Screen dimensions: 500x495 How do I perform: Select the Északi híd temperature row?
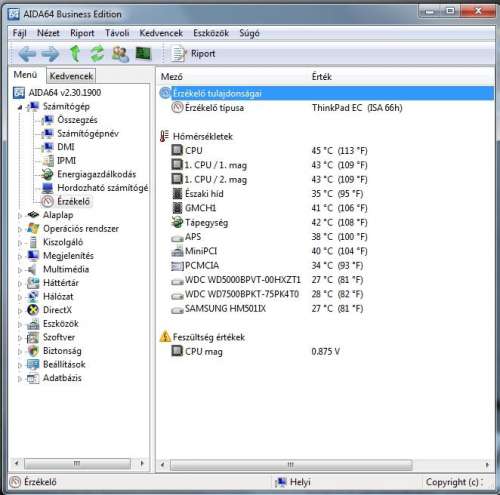[326, 194]
